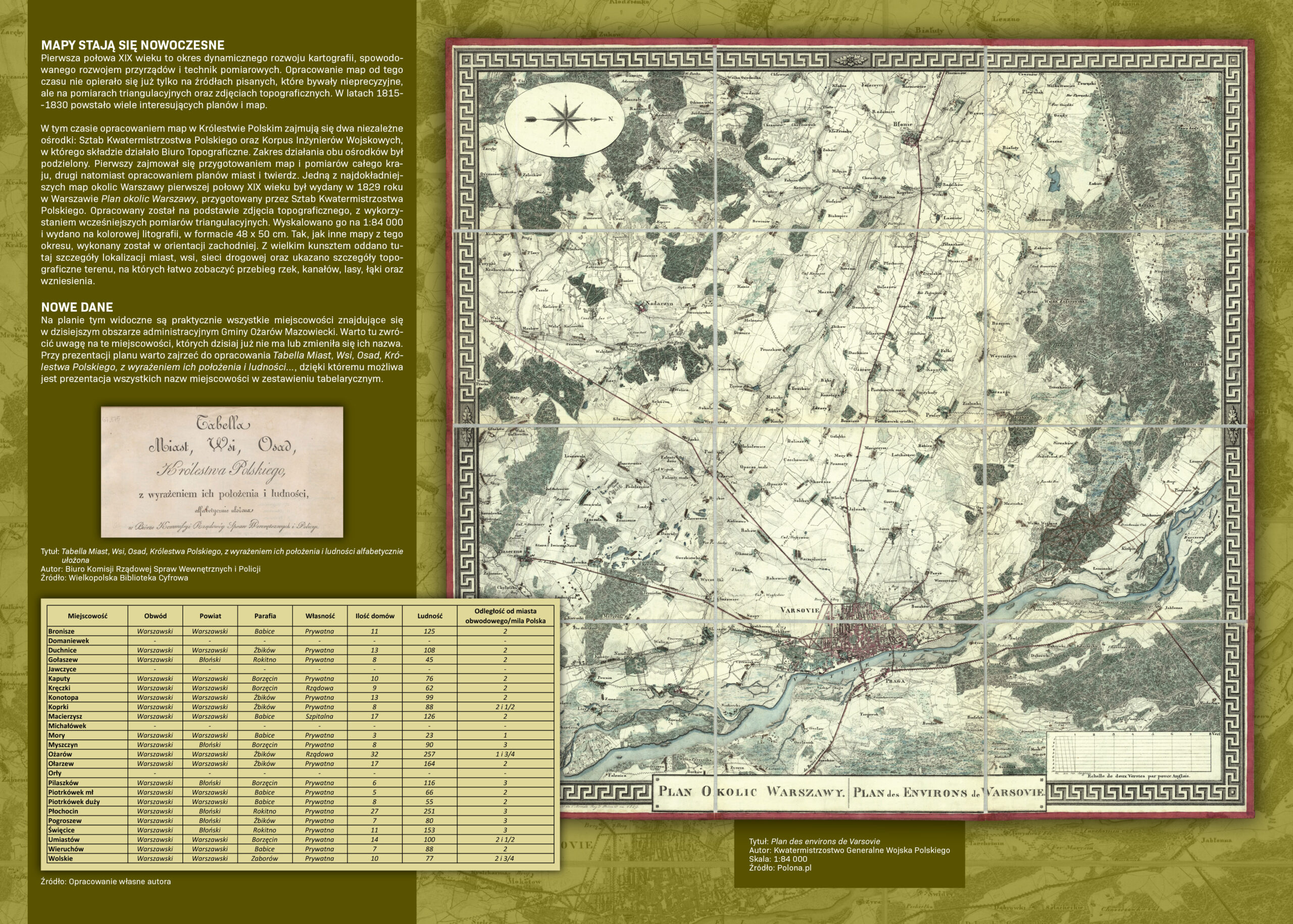
Task: Select the 'Piotrkówek mł' row name cell
Action: [87, 792]
